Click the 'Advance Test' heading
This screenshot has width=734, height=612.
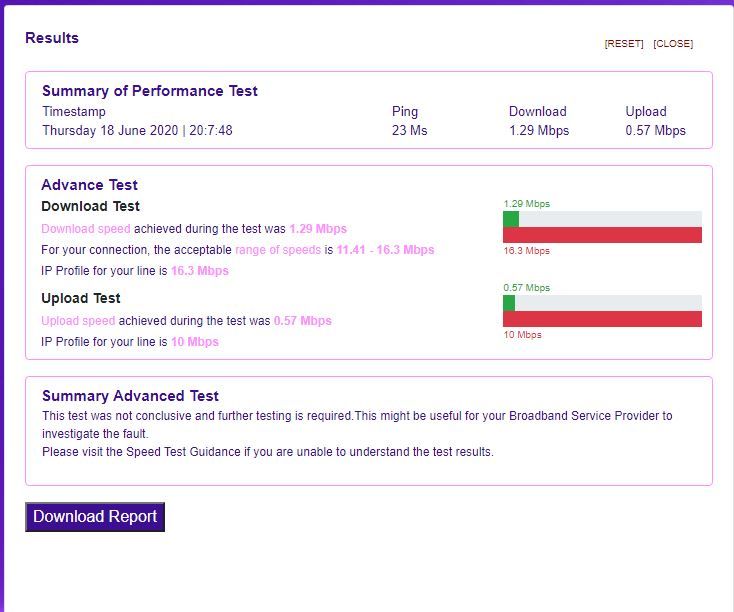(89, 185)
